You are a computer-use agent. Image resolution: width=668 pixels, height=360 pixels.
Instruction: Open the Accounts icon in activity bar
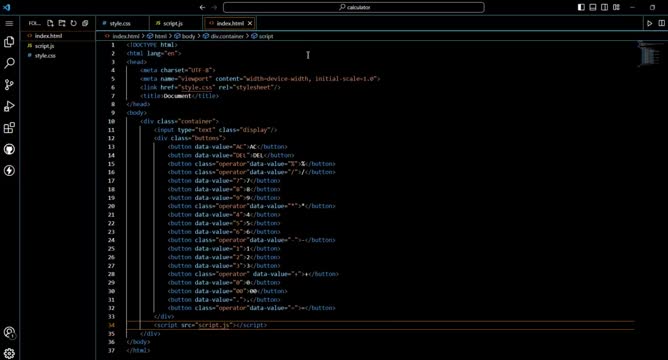pyautogui.click(x=9, y=332)
